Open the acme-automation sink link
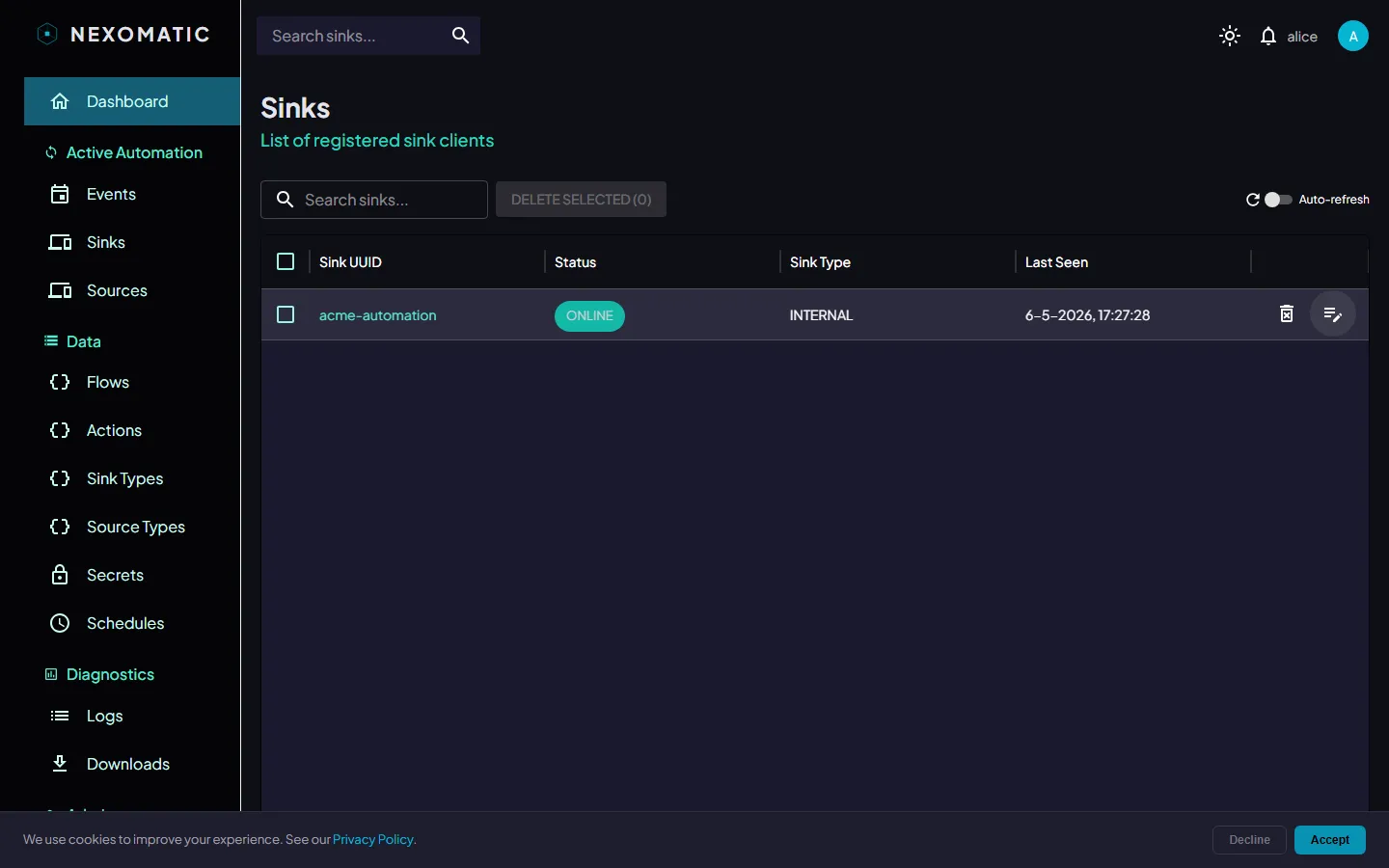This screenshot has height=868, width=1389. point(377,315)
